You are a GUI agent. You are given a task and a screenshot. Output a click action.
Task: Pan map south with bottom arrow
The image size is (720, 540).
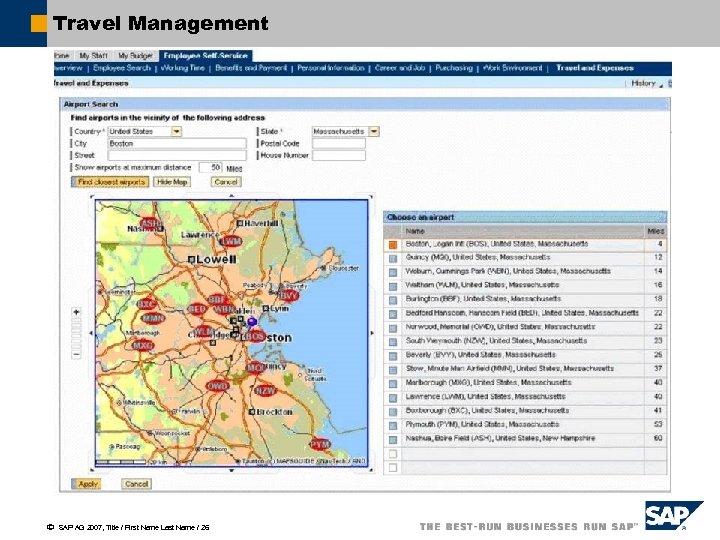[231, 471]
